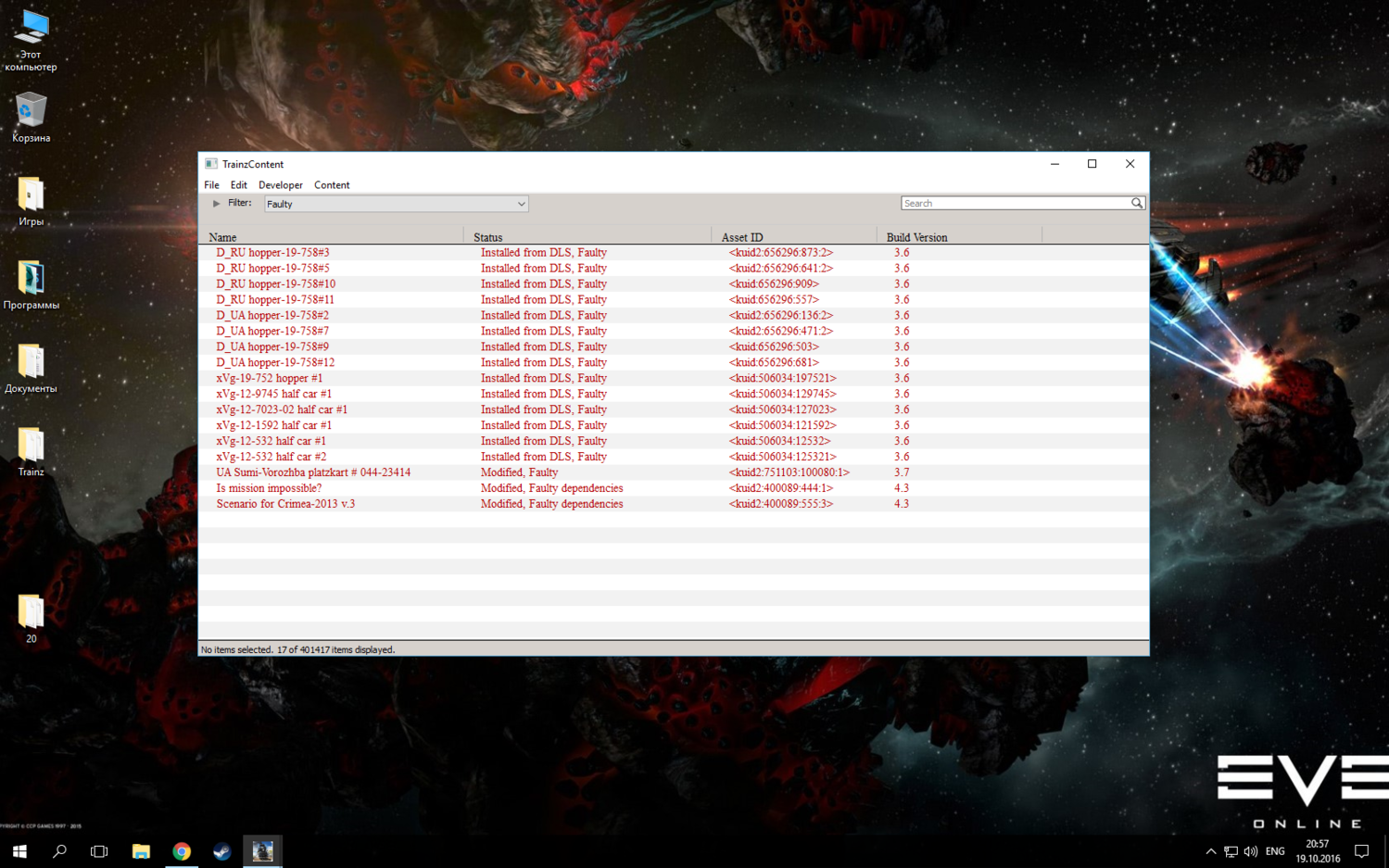Open the File menu

211,185
